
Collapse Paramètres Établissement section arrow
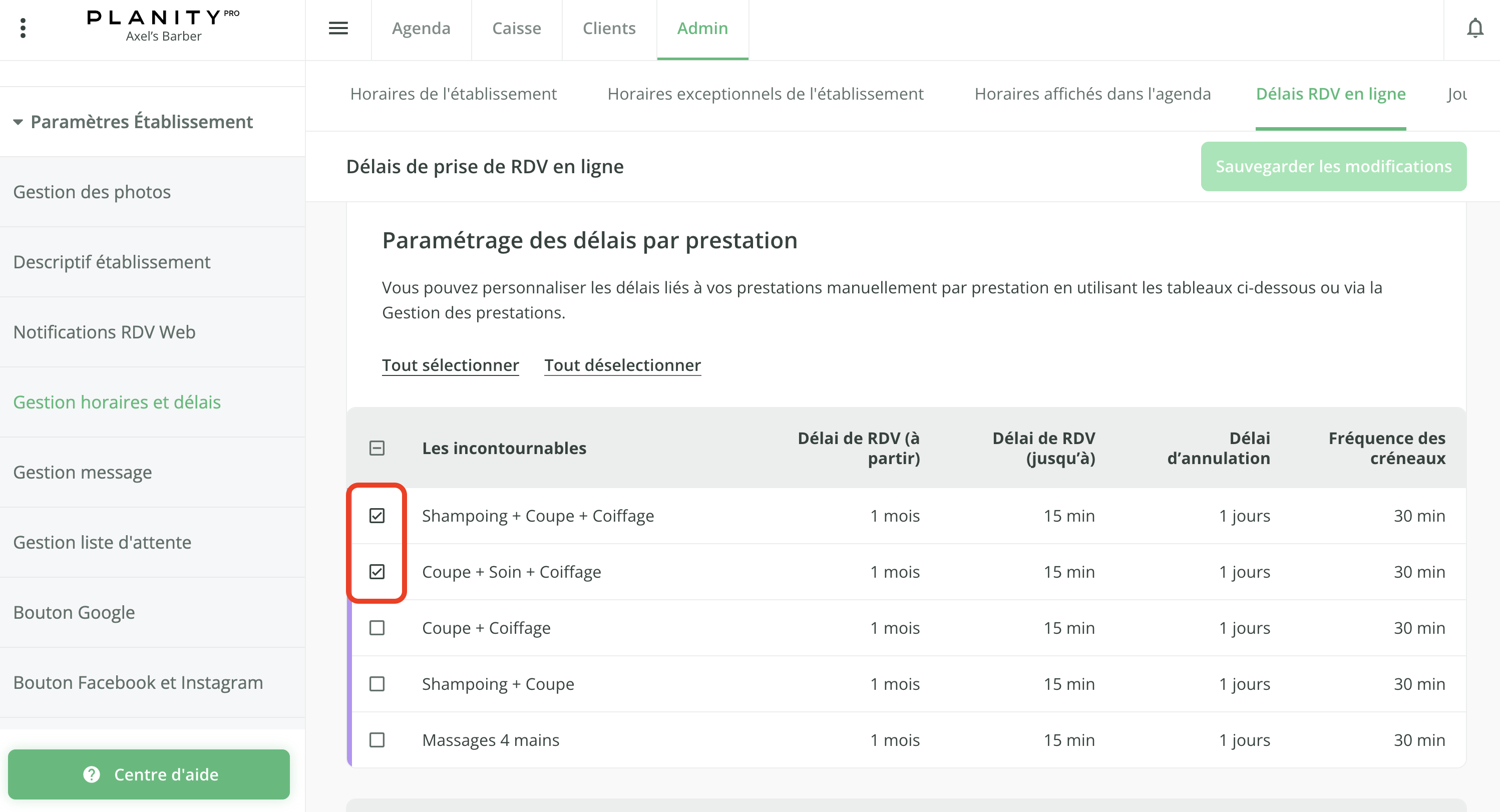[x=18, y=122]
